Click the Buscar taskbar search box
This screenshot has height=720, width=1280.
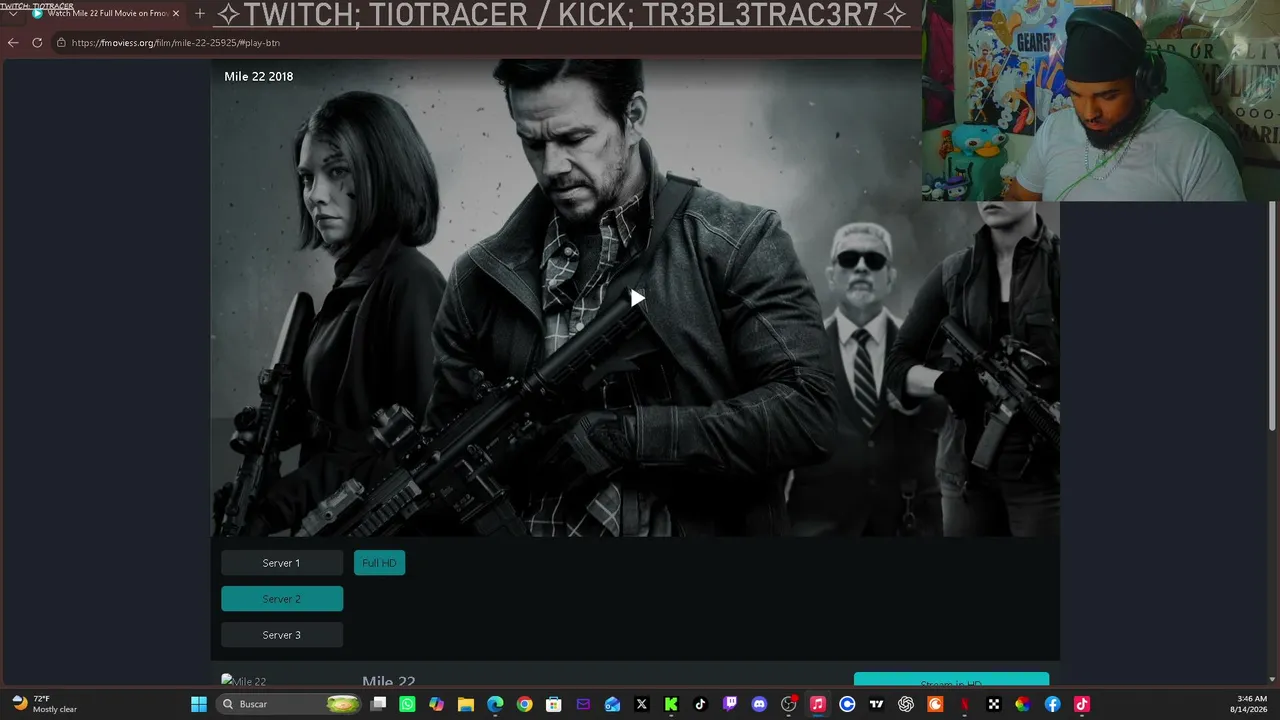click(x=289, y=704)
